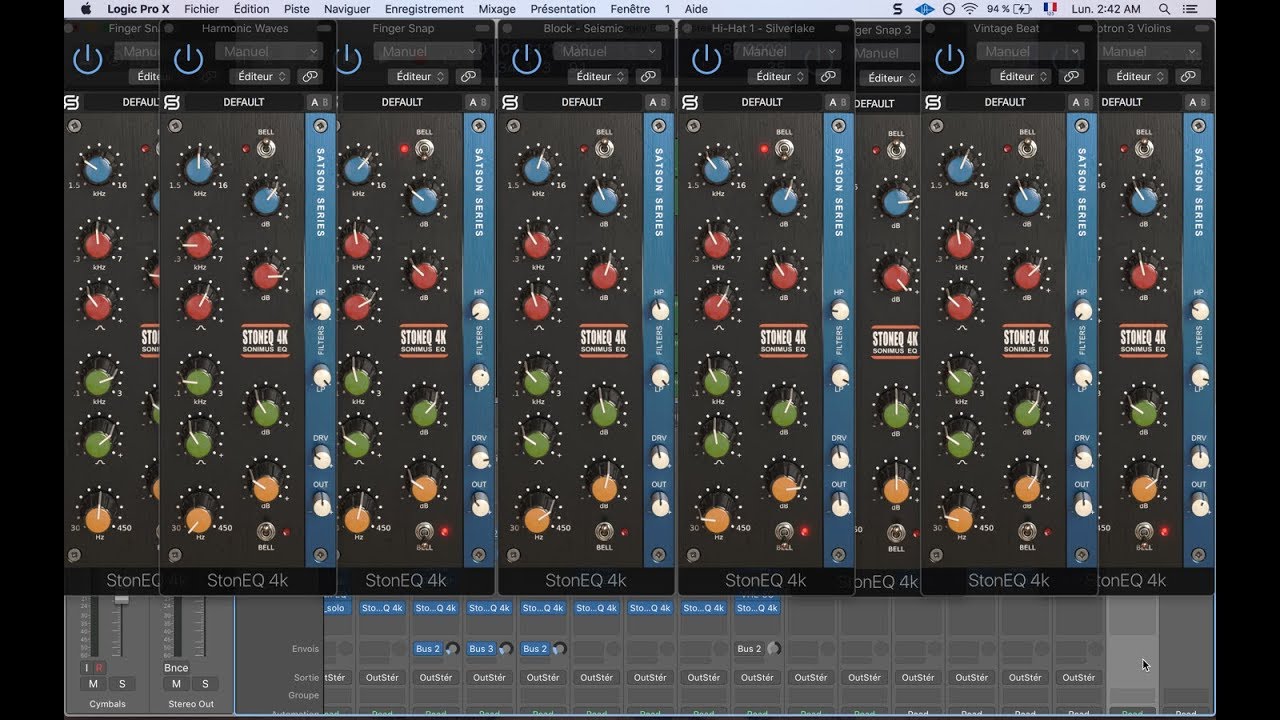Screen dimensions: 1280x720
Task: Open the Aide menu
Action: pos(696,9)
